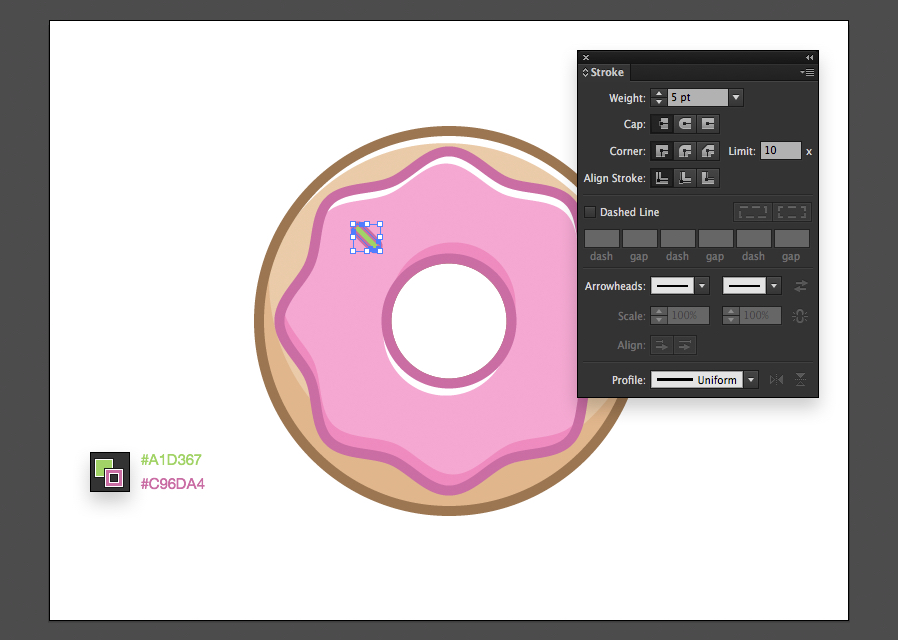The height and width of the screenshot is (640, 898).
Task: Click the align dashes to corners icon
Action: tap(791, 212)
